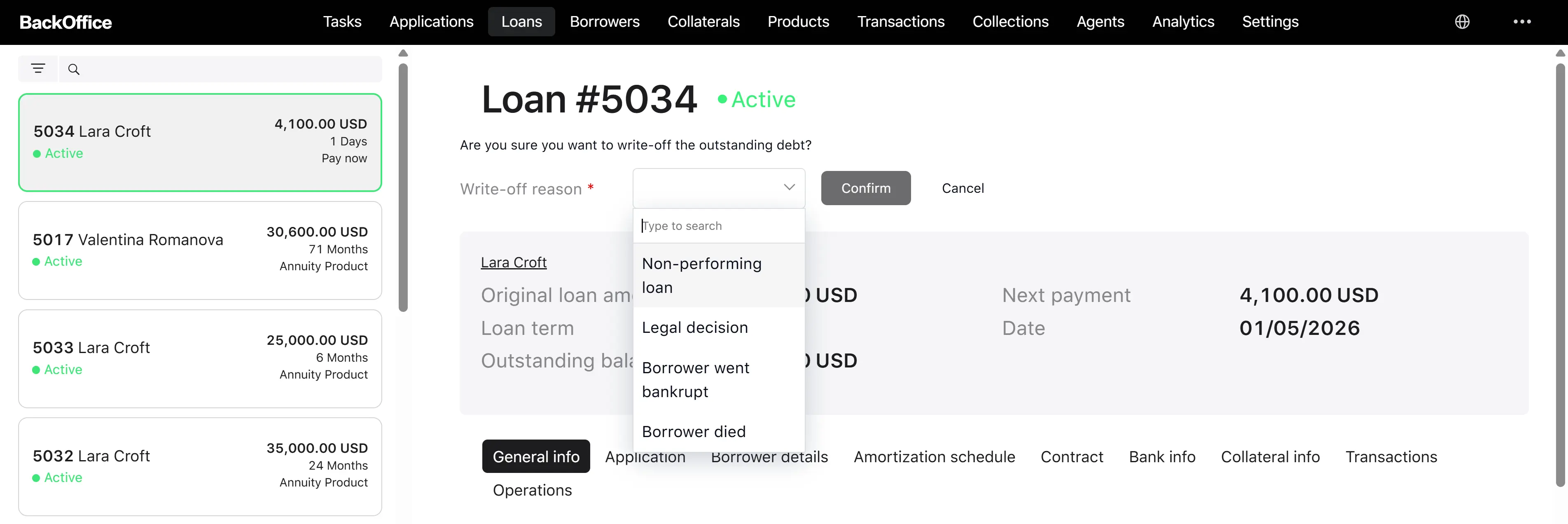The image size is (1568, 524).
Task: Open the Lara Croft borrower link
Action: [513, 262]
